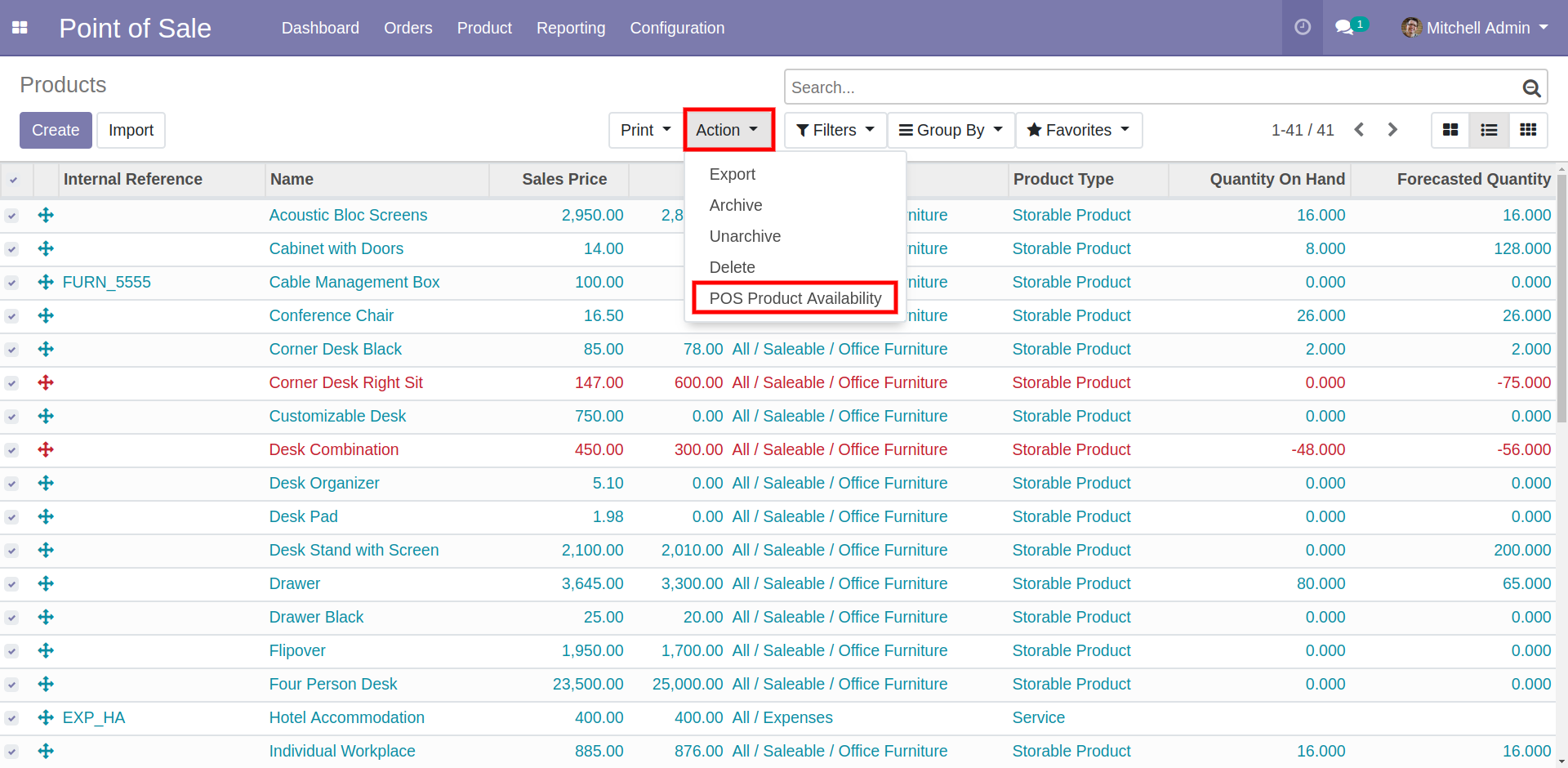Open the Configuration menu
Viewport: 1568px width, 768px height.
coord(677,28)
